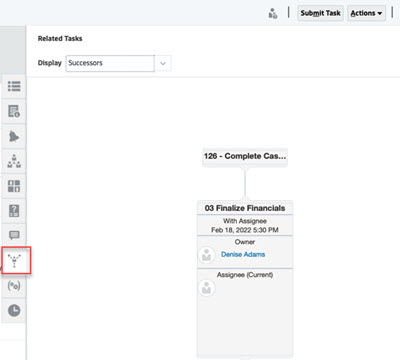
Task: Open the Comments speech bubble icon
Action: (x=14, y=235)
